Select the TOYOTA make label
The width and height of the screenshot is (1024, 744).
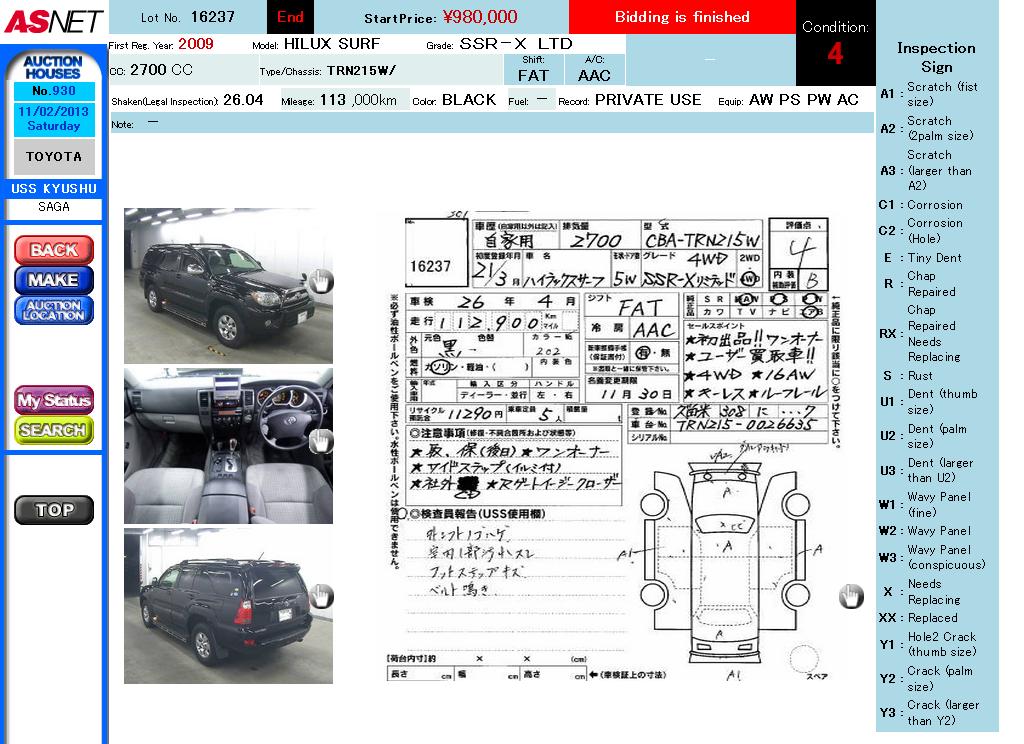54,157
